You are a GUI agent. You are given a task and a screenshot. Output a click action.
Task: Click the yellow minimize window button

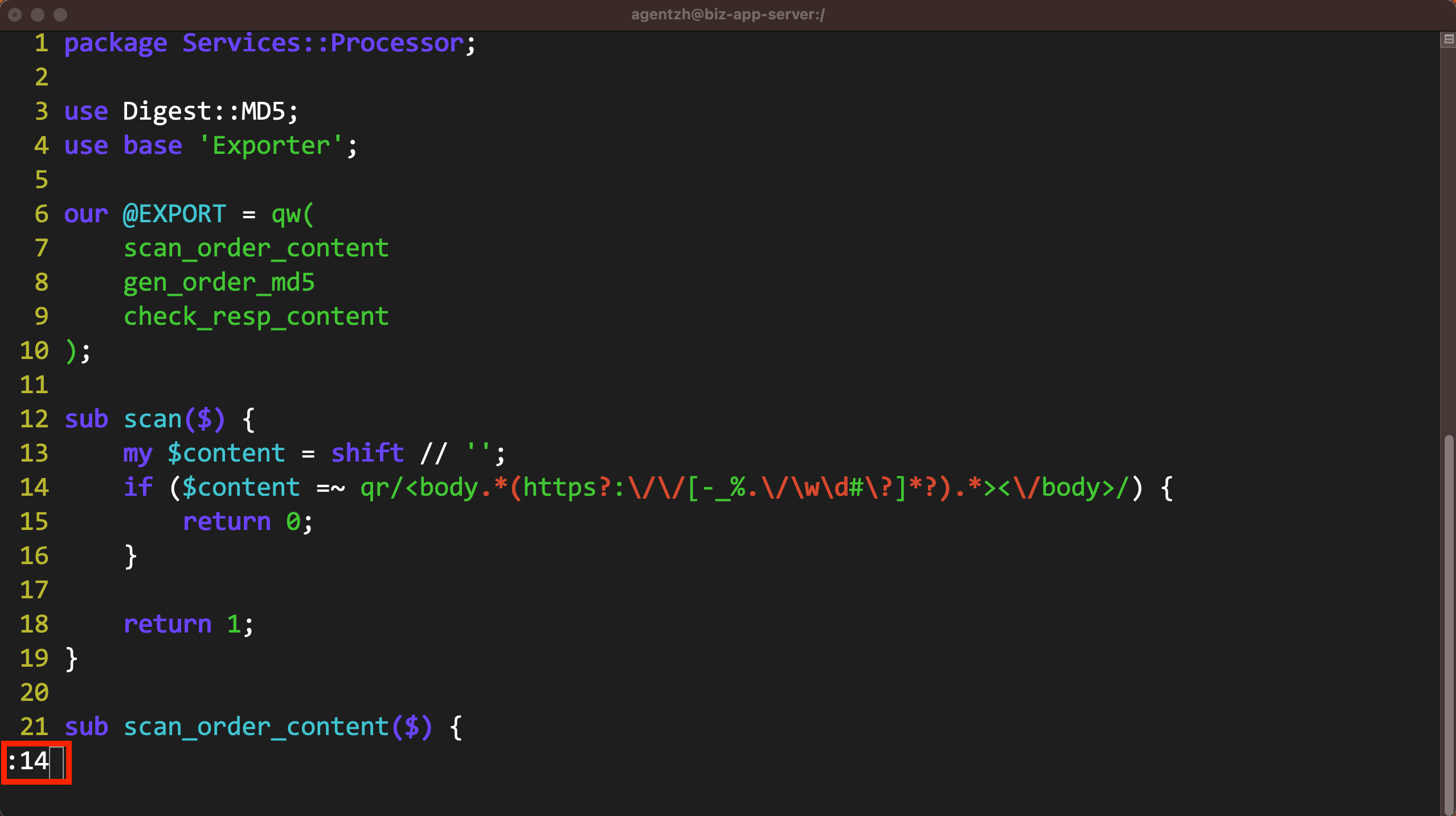(x=38, y=15)
